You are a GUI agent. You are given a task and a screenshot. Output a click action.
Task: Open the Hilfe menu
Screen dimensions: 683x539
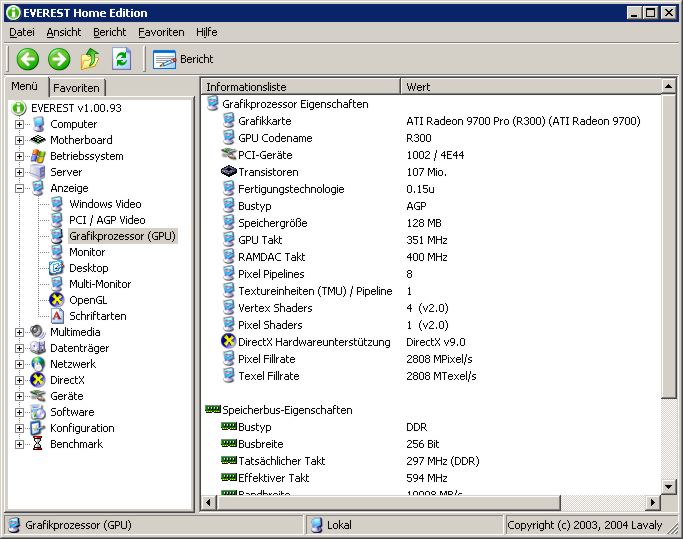pyautogui.click(x=206, y=32)
